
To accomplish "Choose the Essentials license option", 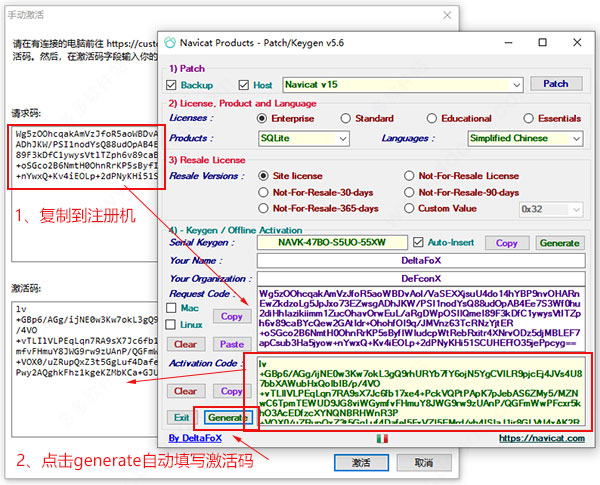I will point(528,118).
